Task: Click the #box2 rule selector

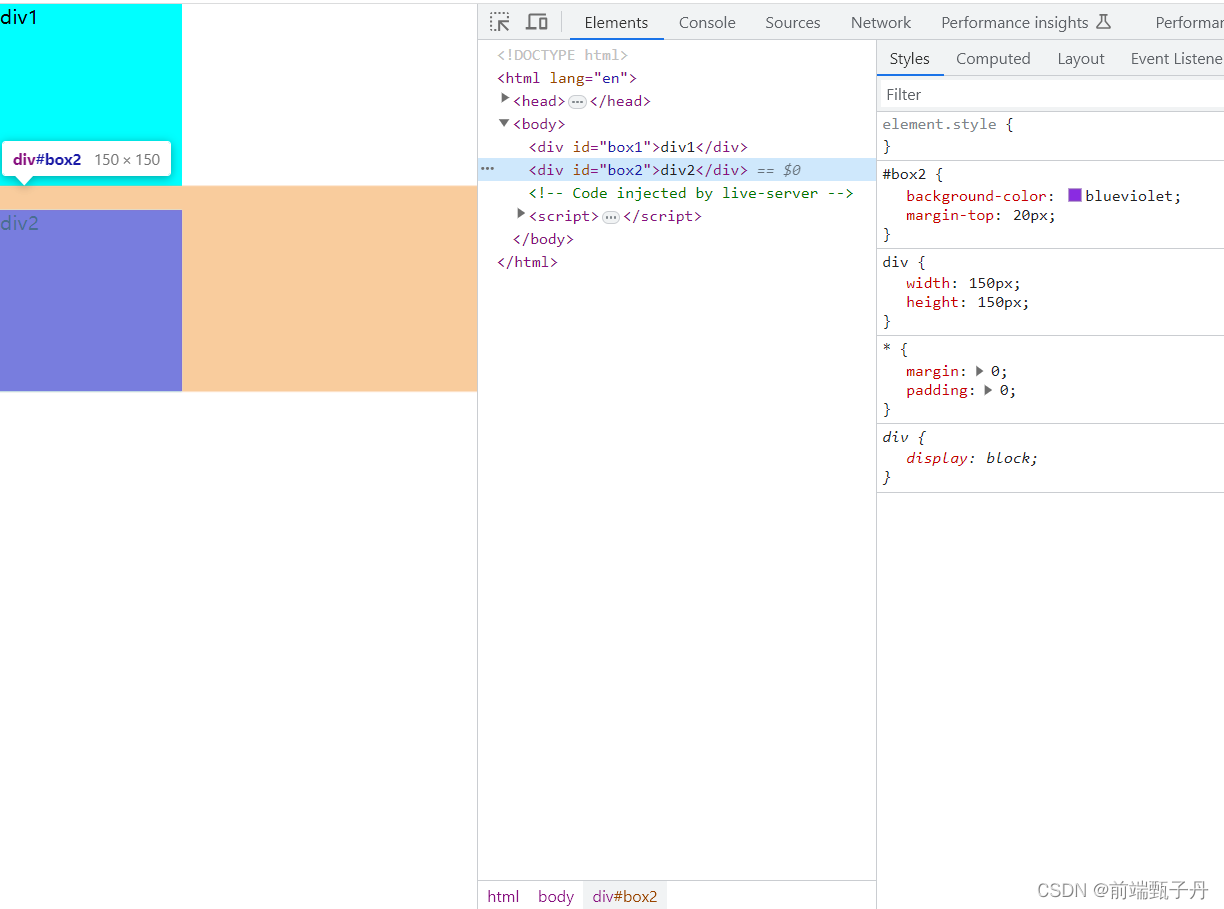Action: coord(905,174)
